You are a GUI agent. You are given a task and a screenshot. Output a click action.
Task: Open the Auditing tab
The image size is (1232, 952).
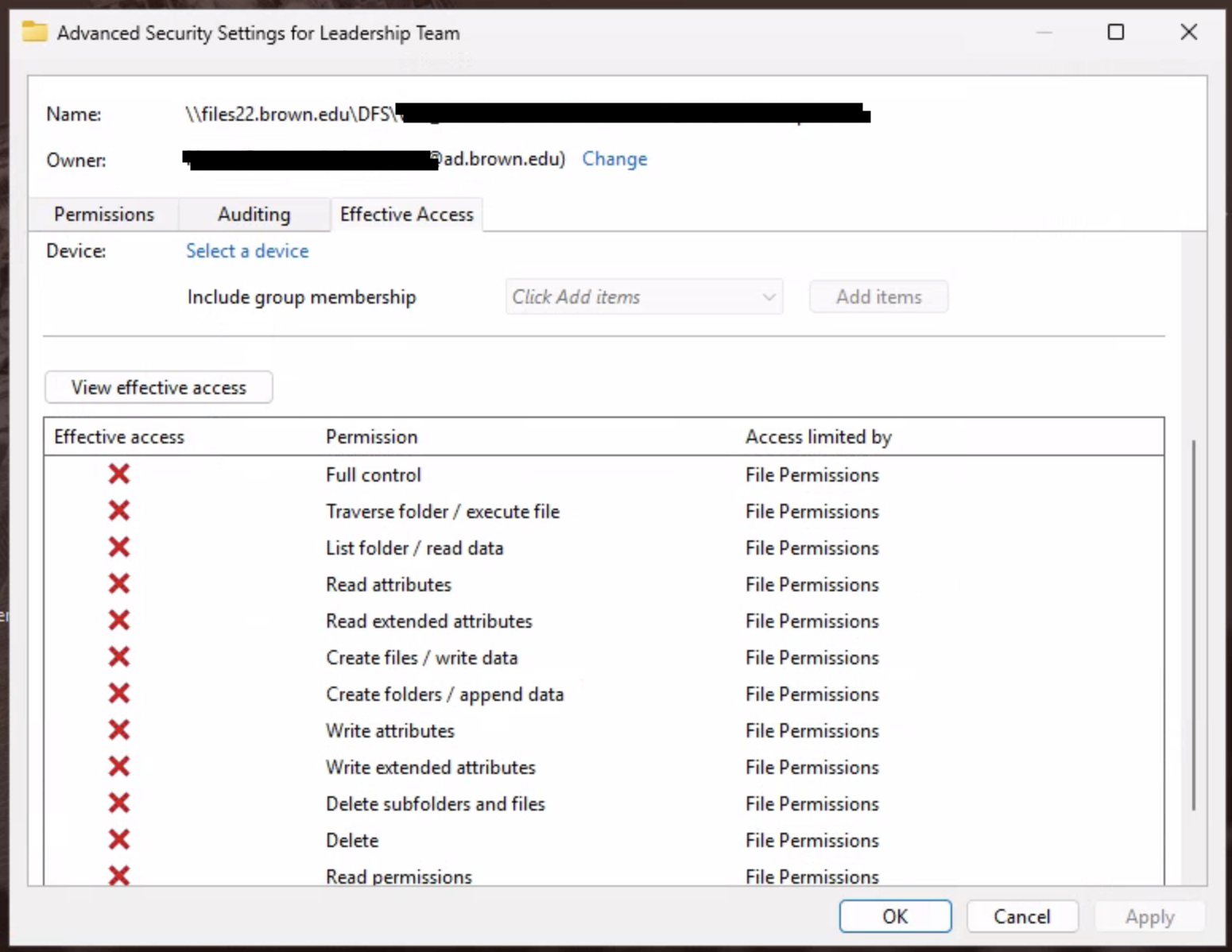(x=254, y=215)
